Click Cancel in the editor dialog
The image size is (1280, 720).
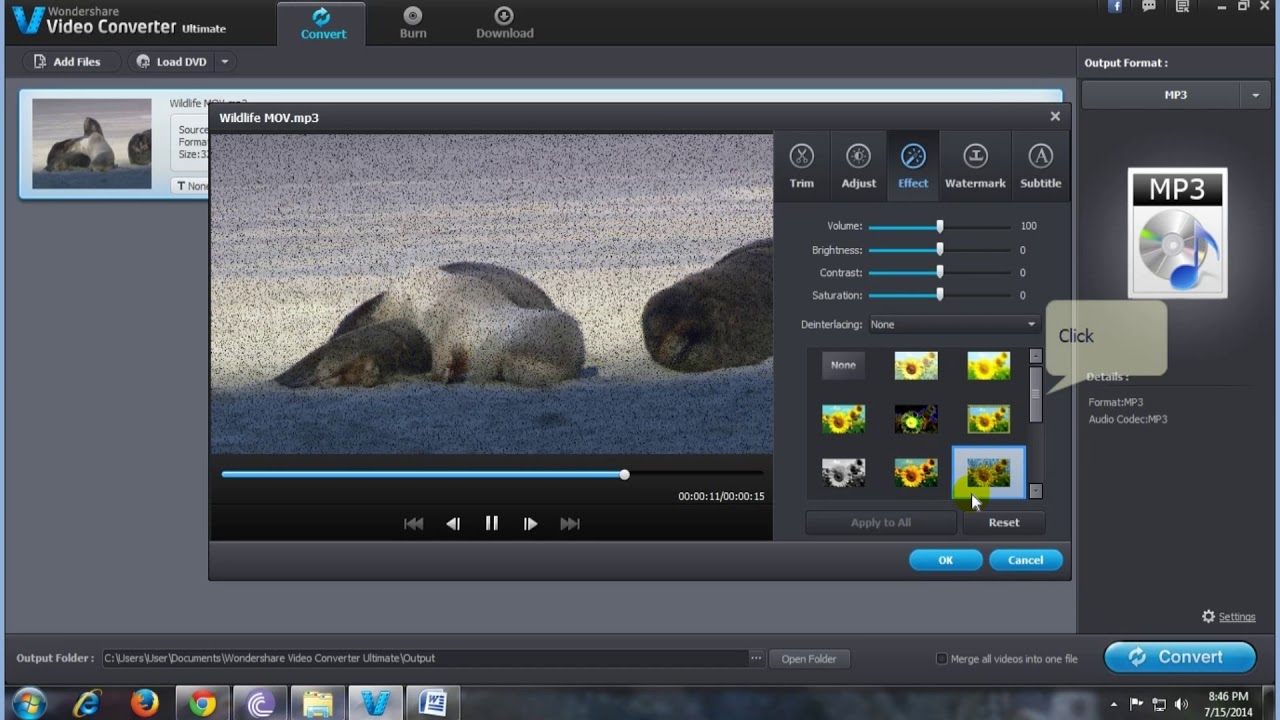point(1025,560)
